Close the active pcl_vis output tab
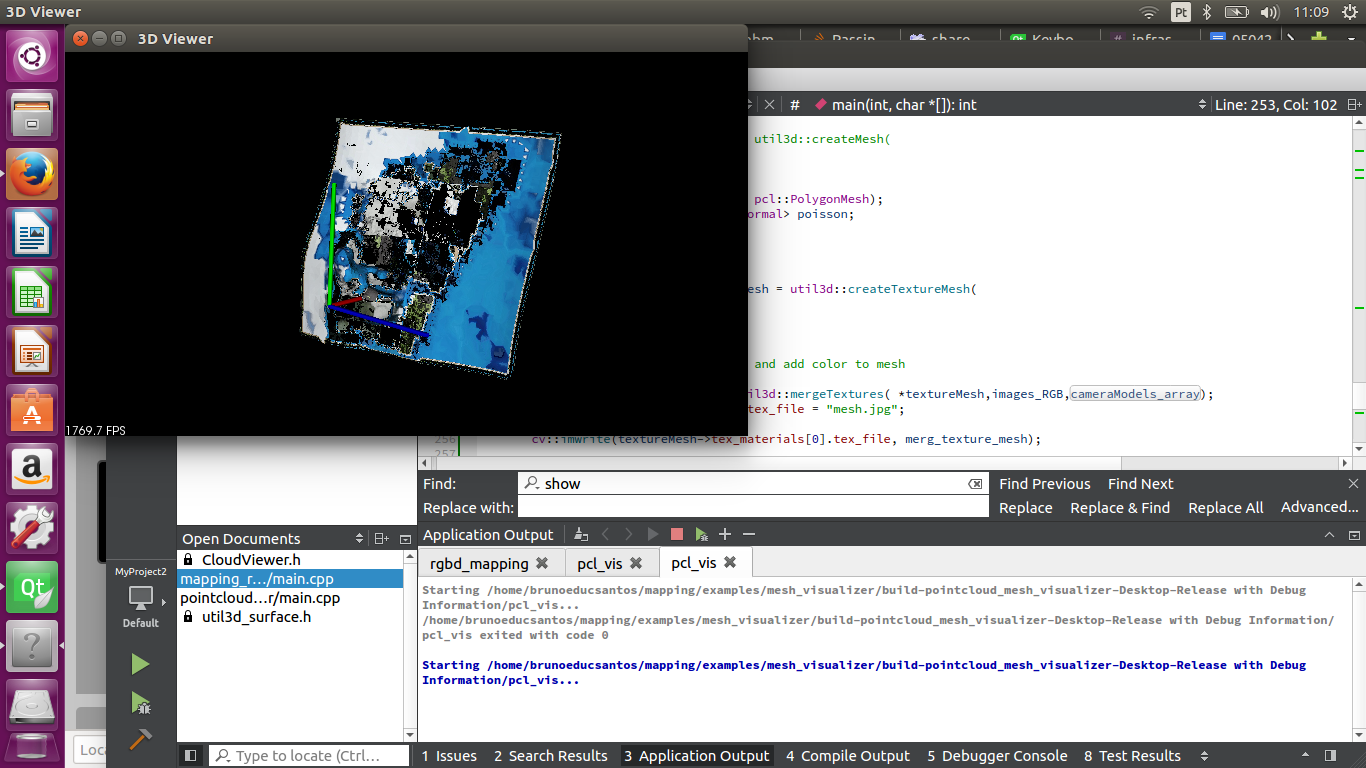The image size is (1366, 768). [x=730, y=563]
